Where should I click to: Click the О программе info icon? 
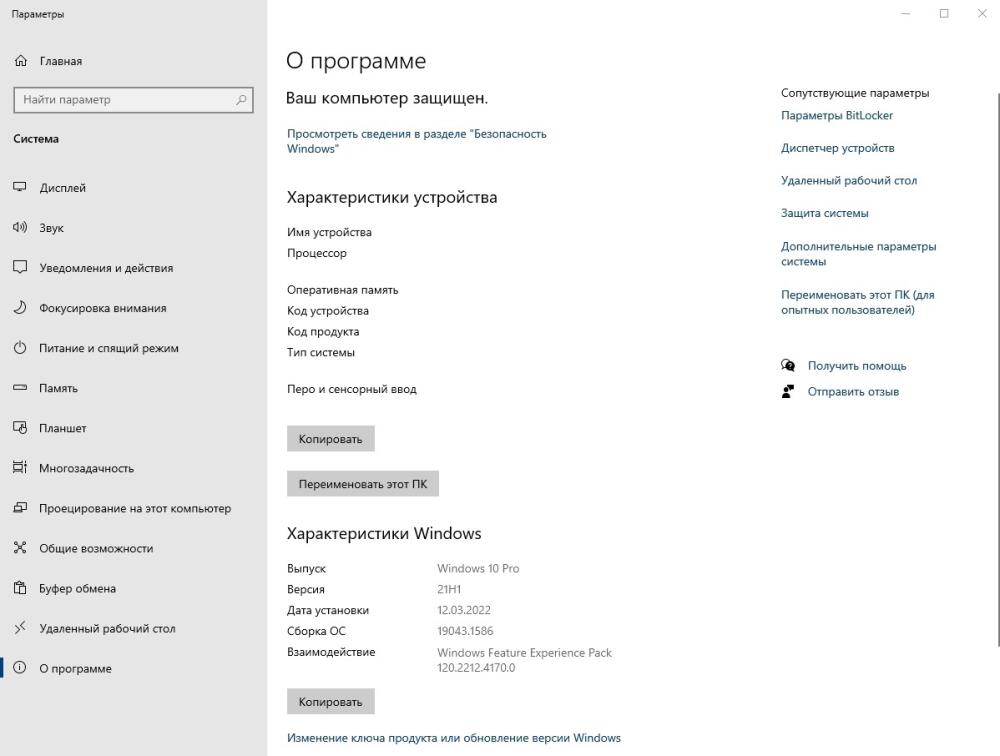(x=20, y=668)
